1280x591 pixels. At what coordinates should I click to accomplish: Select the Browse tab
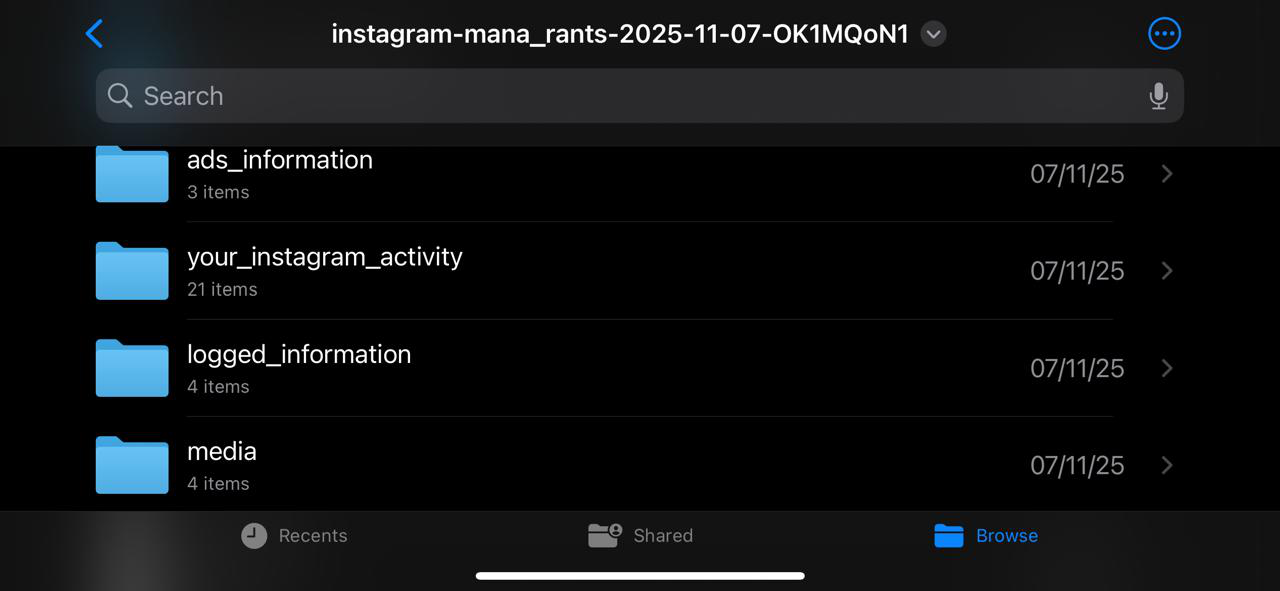click(x=986, y=536)
